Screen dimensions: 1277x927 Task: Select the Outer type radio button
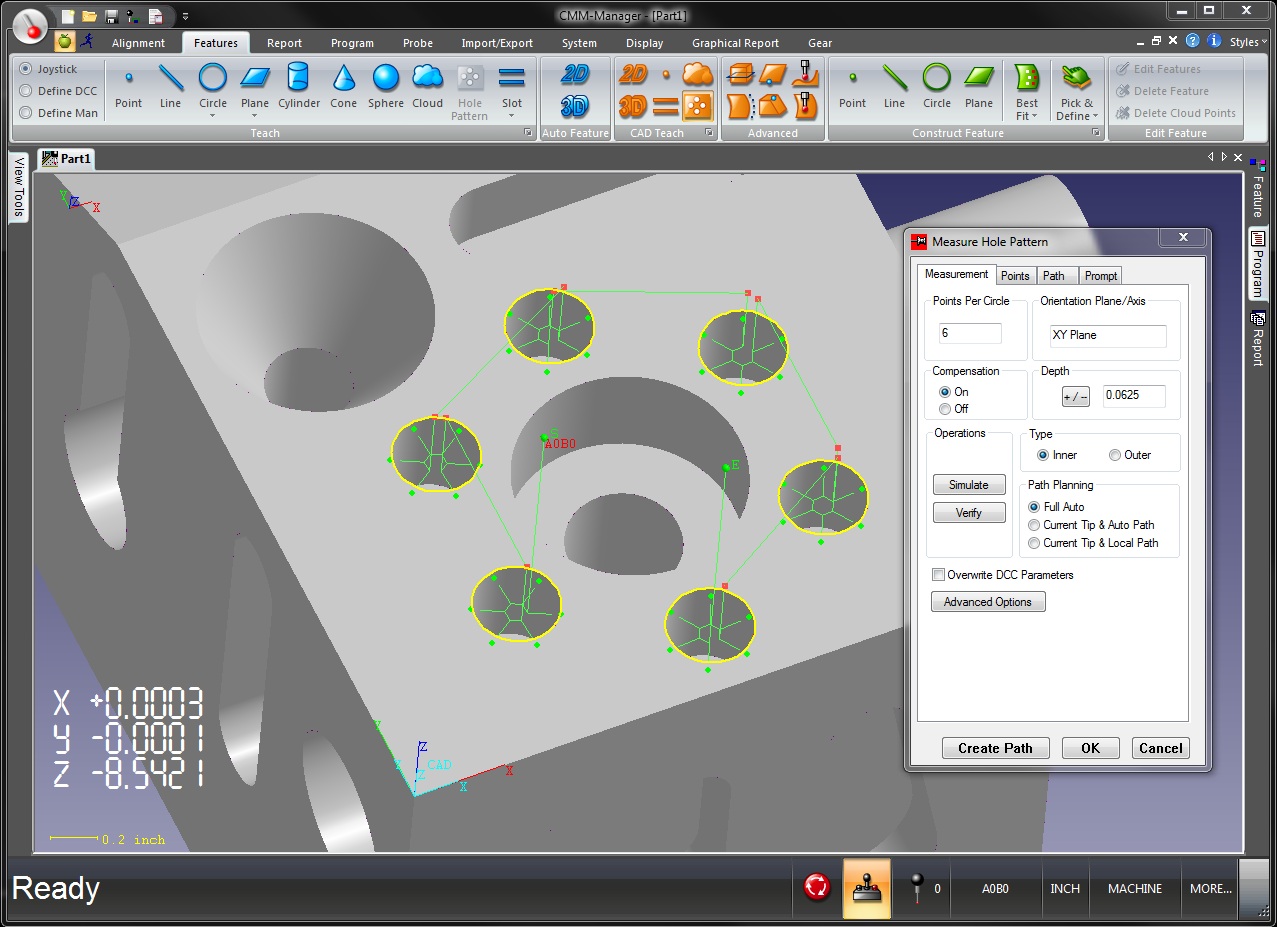pyautogui.click(x=1115, y=455)
